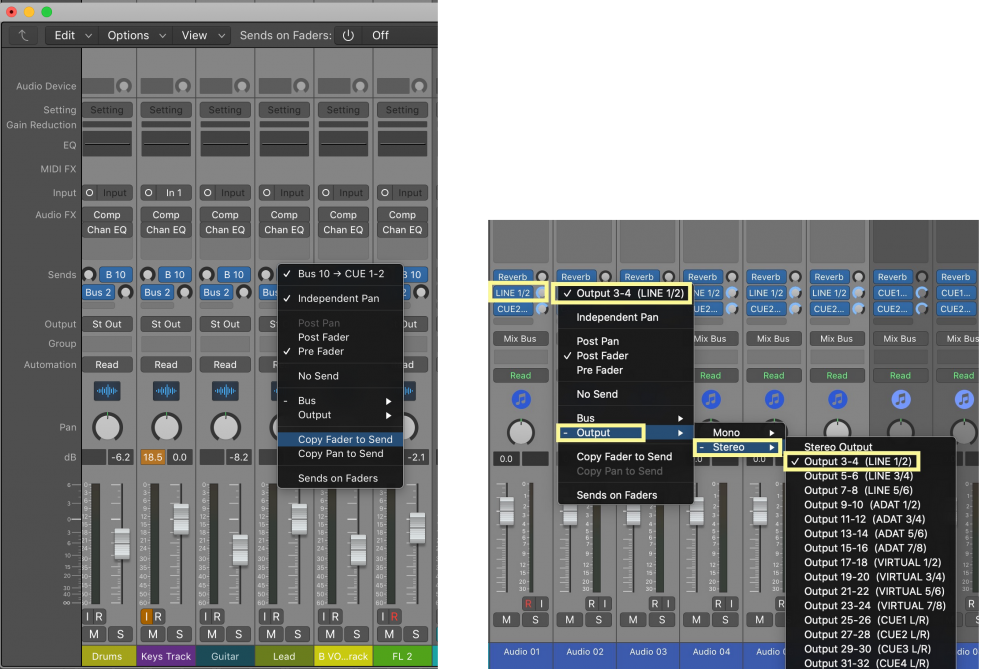Adjust the Drums pan knob
This screenshot has height=669, width=1000.
tap(107, 428)
